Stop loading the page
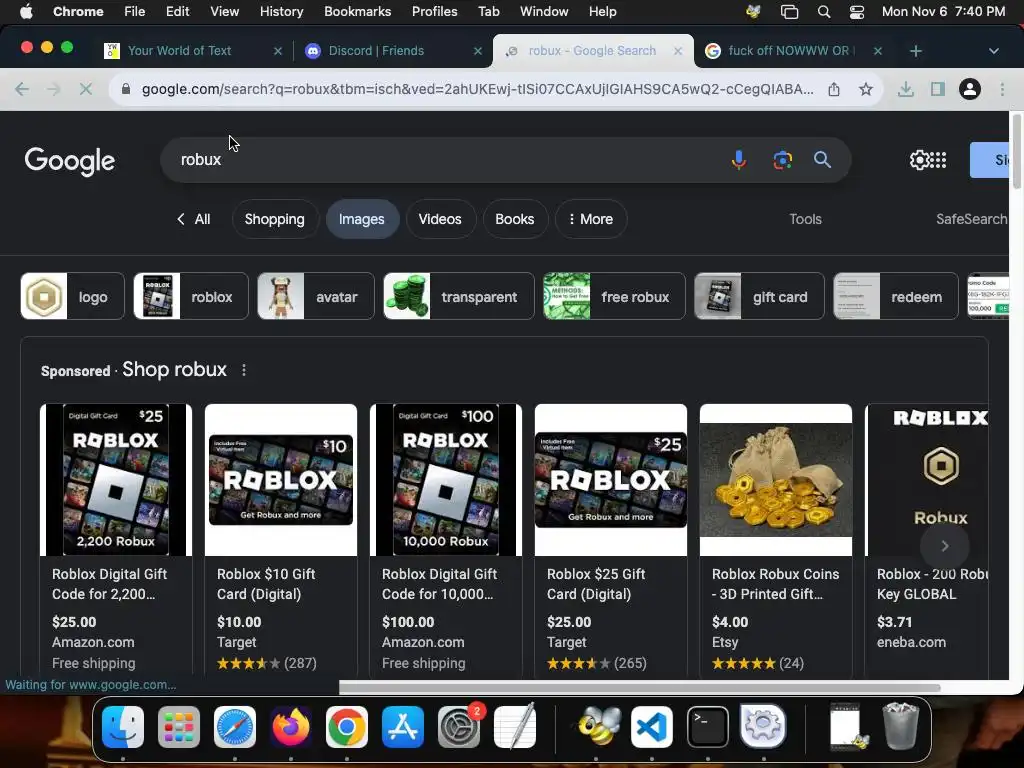 [x=86, y=89]
